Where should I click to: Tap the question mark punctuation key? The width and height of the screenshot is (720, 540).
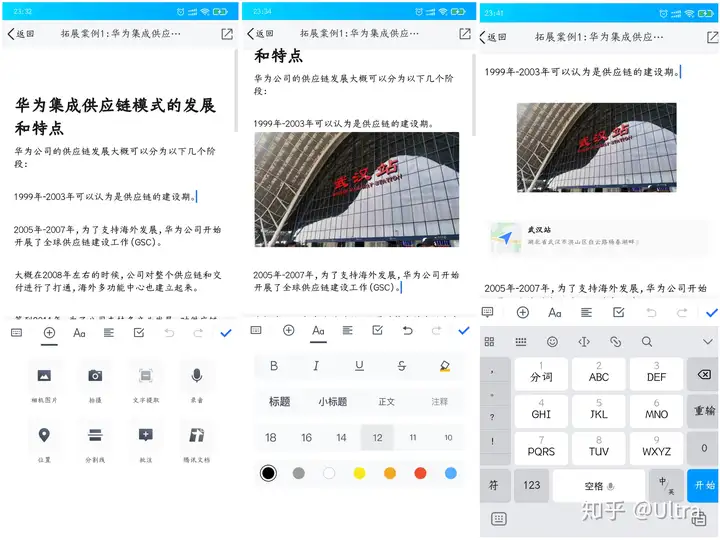point(492,417)
